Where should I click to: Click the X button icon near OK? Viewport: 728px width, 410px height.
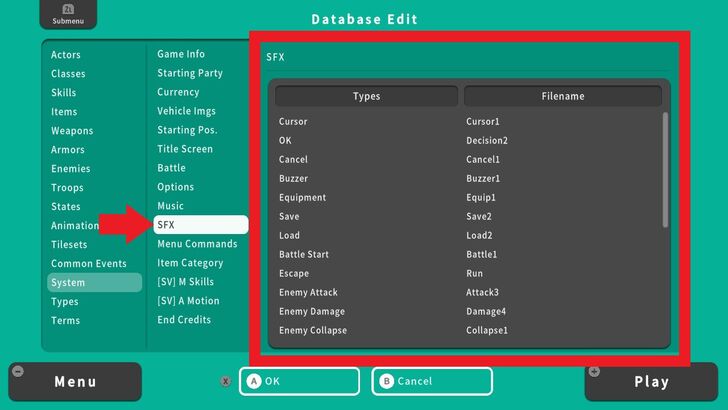pyautogui.click(x=225, y=381)
